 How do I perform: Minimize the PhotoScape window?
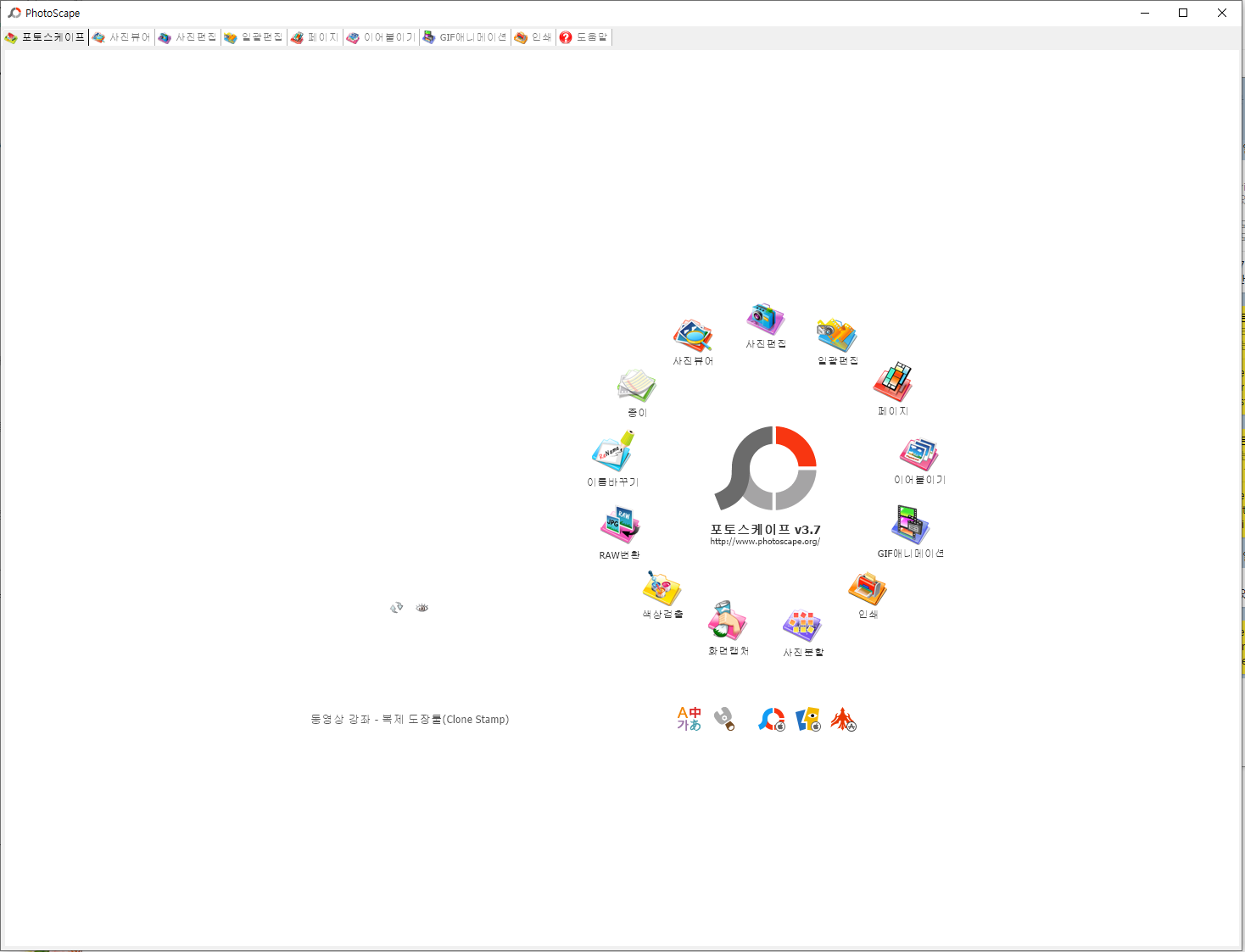click(1145, 13)
